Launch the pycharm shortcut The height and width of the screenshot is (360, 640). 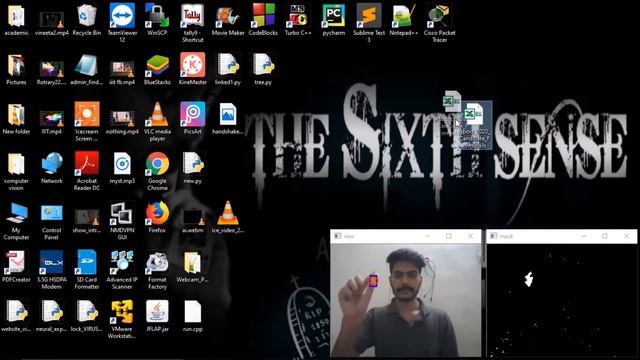[x=333, y=20]
